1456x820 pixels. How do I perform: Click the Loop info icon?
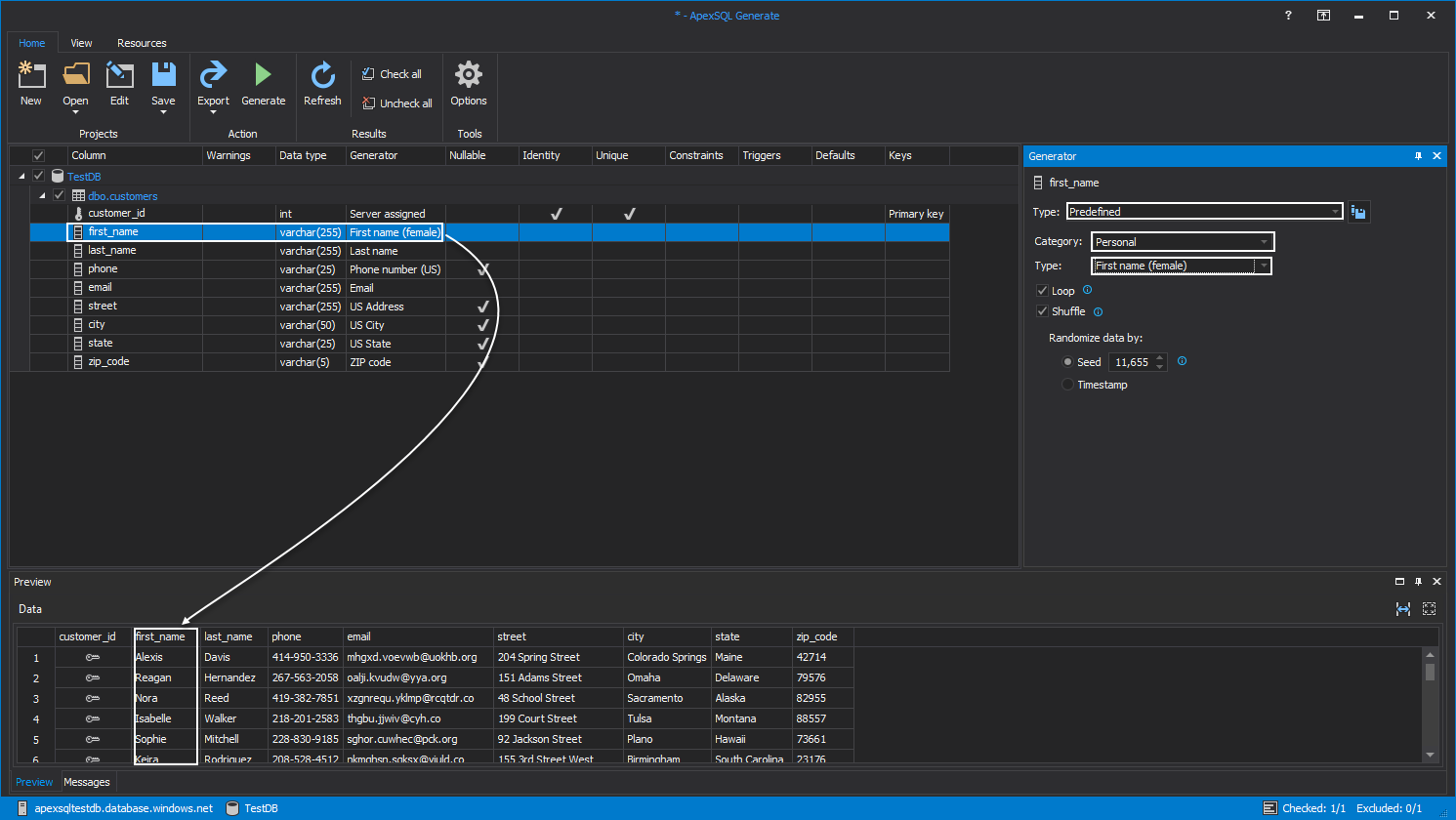1087,290
